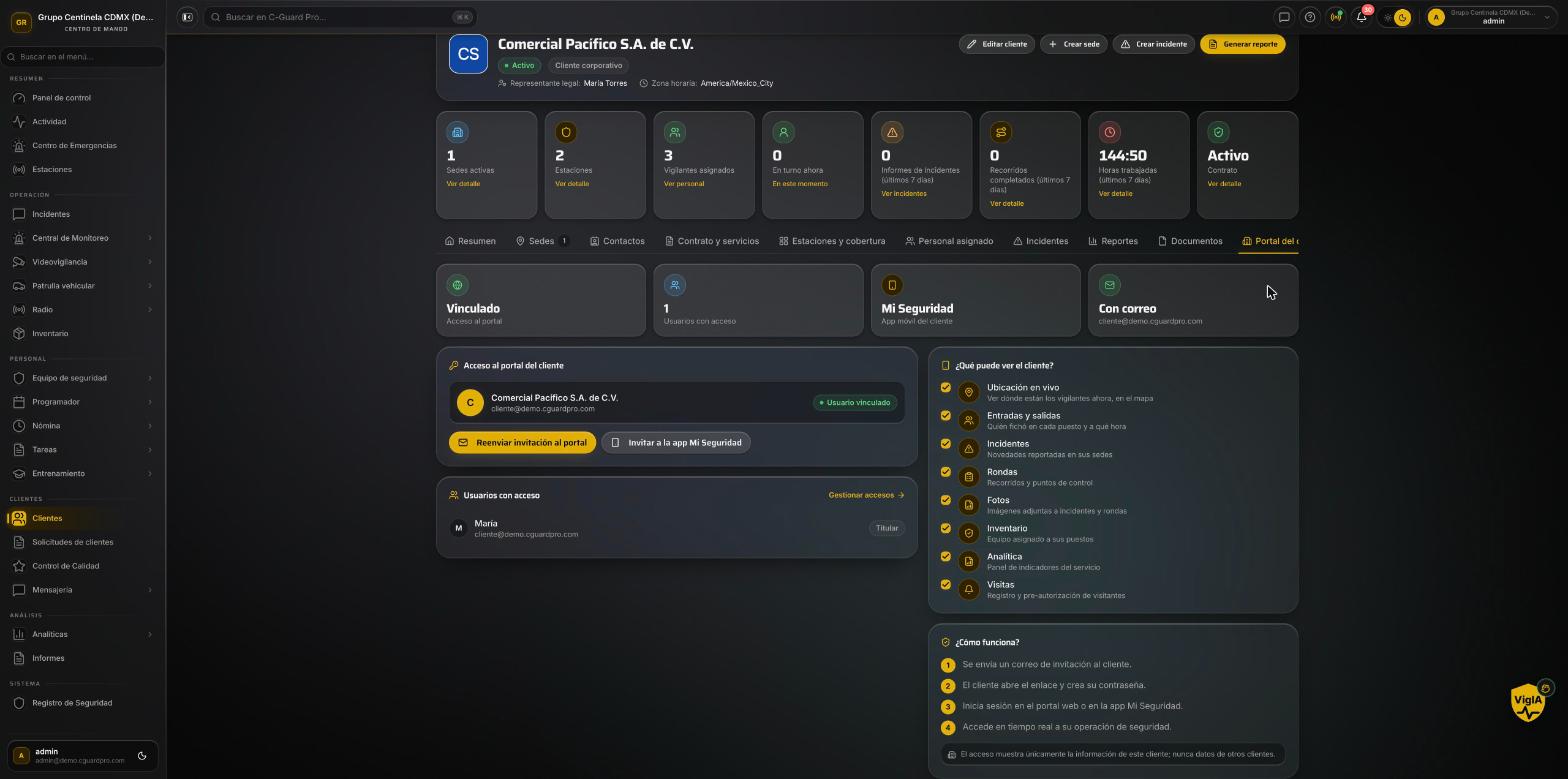Toggle the Rondas permission checkbox
Image resolution: width=1568 pixels, height=779 pixels.
[x=946, y=472]
